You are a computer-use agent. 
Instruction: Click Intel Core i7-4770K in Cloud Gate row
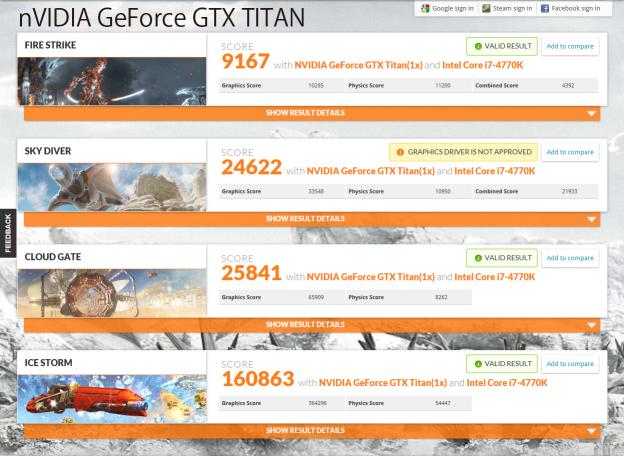495,277
